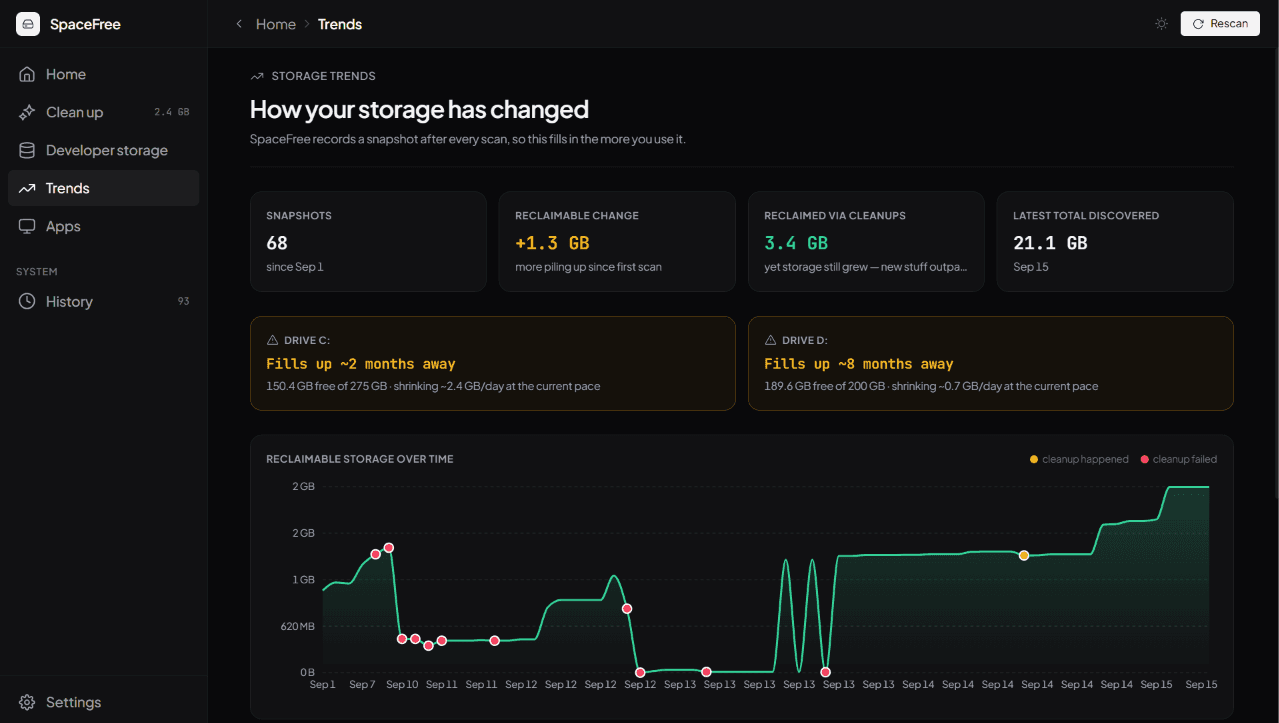Click the Trends arrow icon in sidebar
The width and height of the screenshot is (1279, 723).
tap(27, 188)
